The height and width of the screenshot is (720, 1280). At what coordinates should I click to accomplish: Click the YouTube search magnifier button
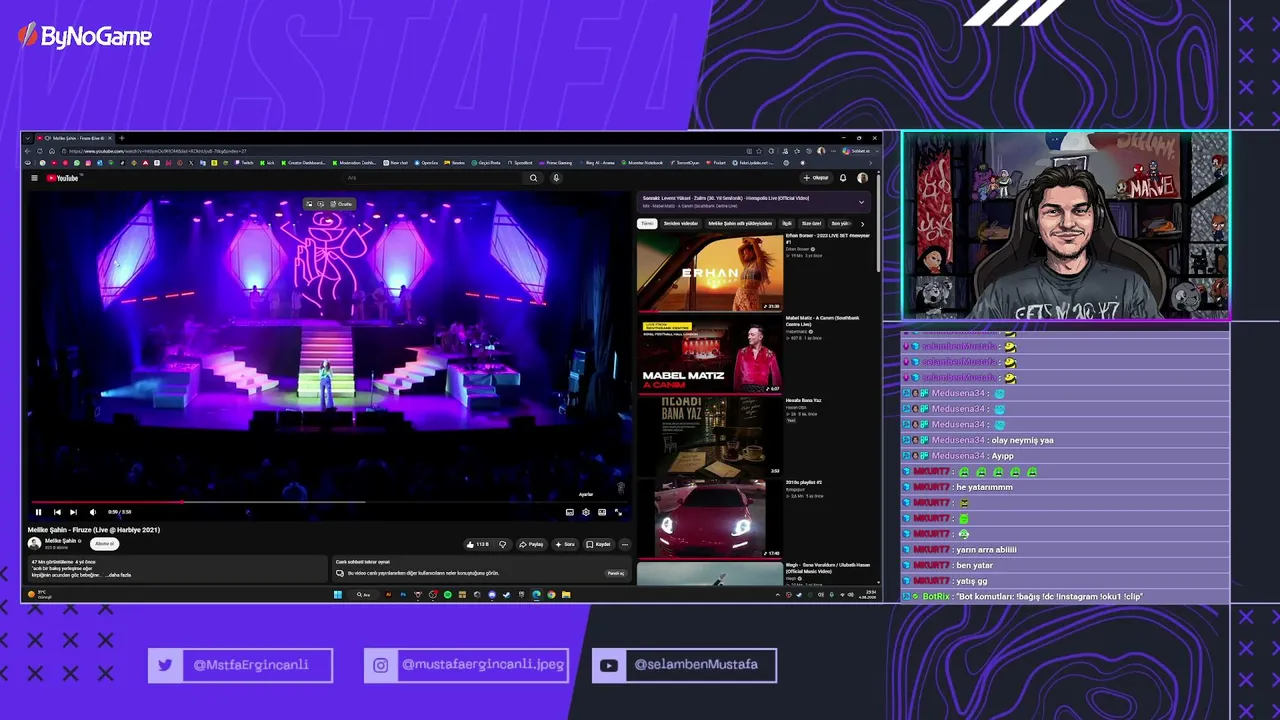(x=533, y=178)
